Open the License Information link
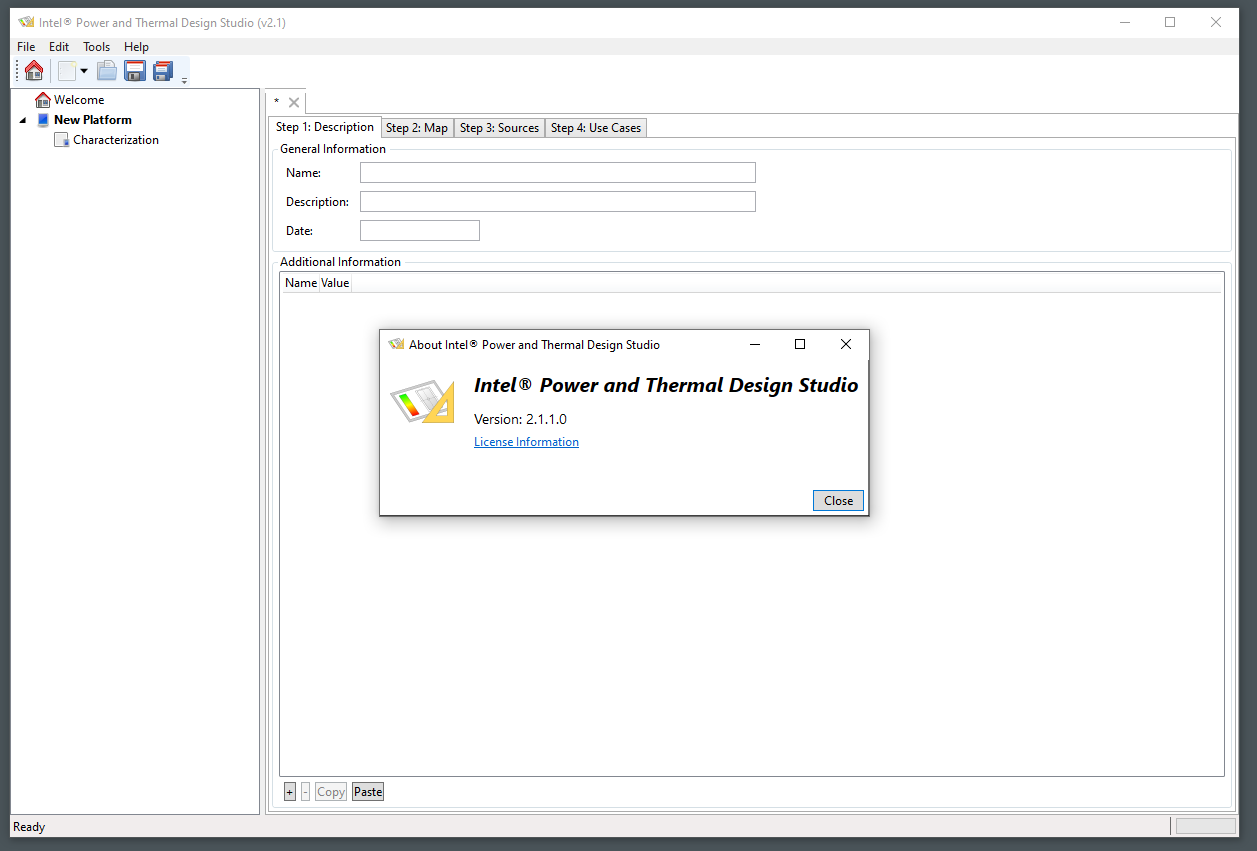 click(526, 442)
